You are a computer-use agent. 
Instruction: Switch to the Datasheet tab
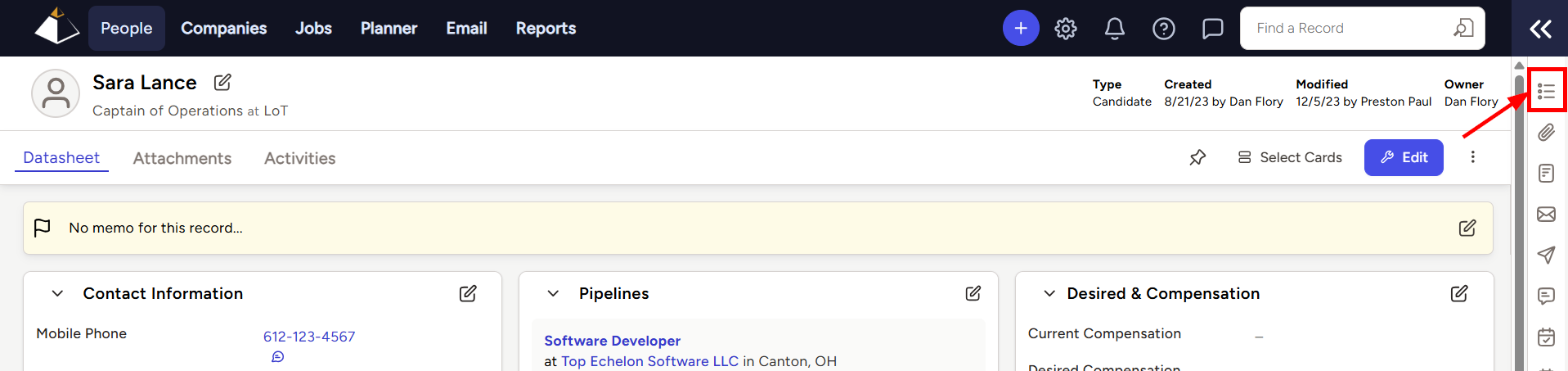pyautogui.click(x=61, y=157)
